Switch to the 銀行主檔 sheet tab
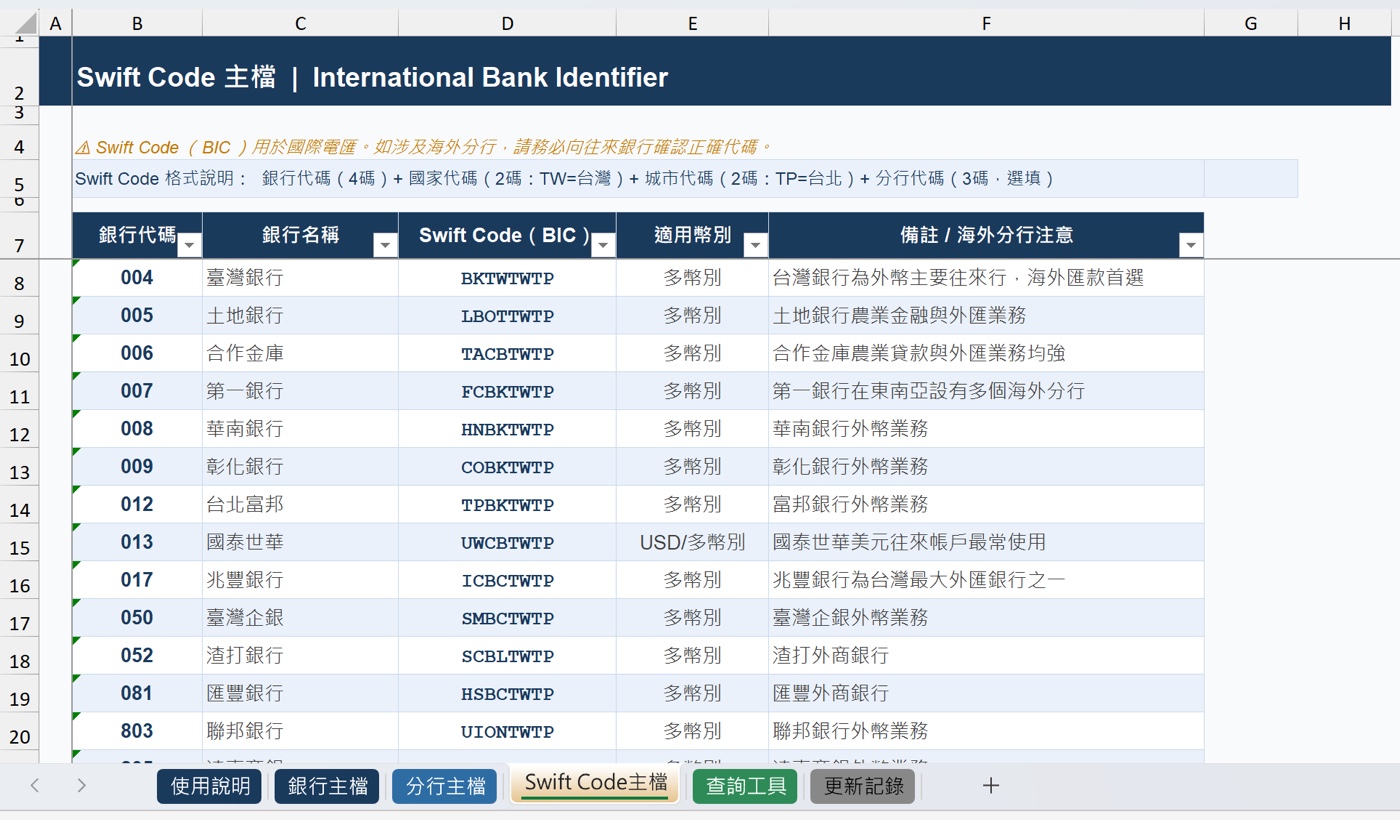The image size is (1400, 820). pos(327,786)
